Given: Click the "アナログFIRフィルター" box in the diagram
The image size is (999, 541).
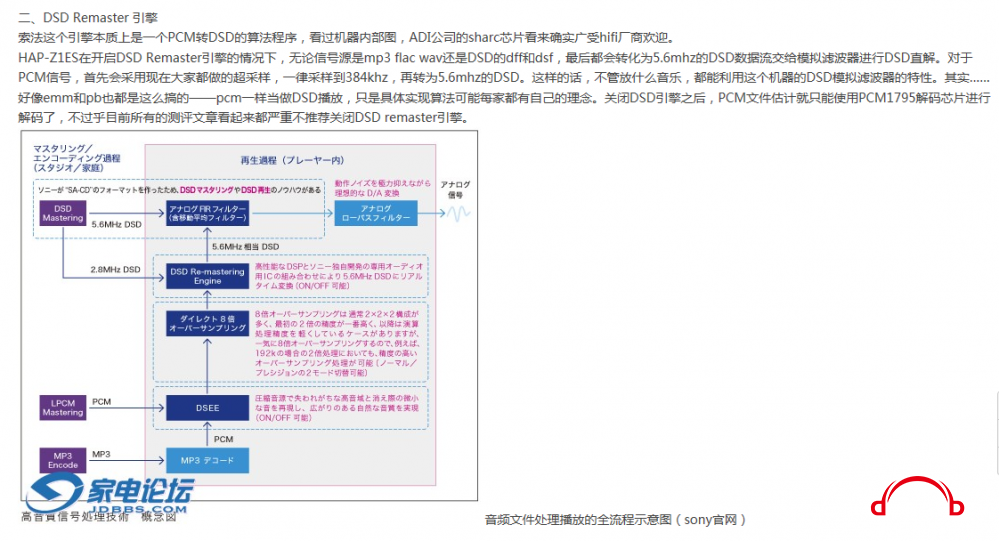Looking at the screenshot, I should (208, 213).
